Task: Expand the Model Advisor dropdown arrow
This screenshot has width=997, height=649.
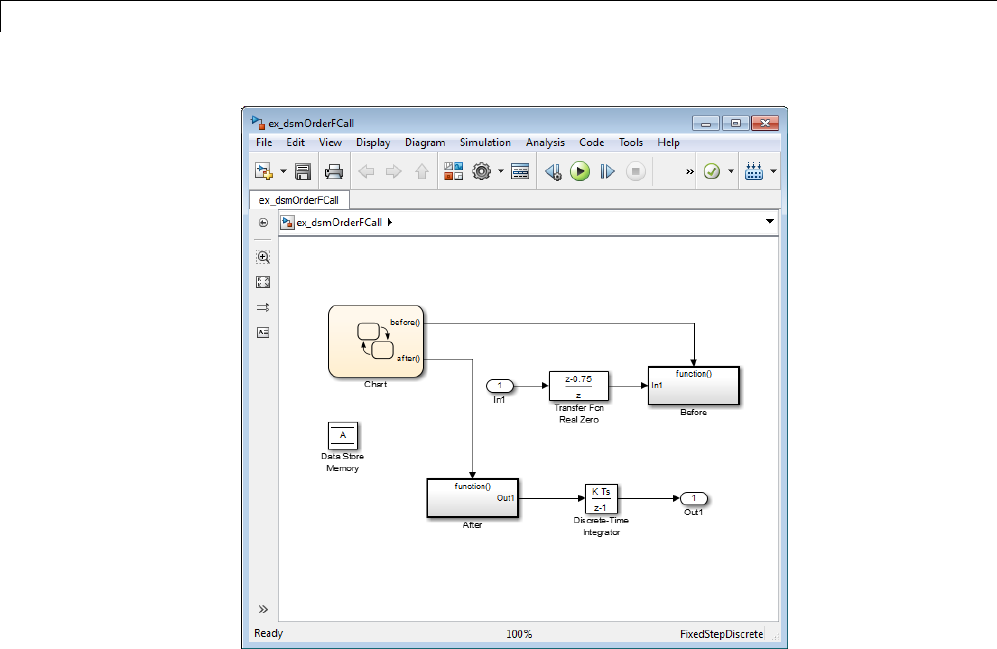Action: coord(731,172)
